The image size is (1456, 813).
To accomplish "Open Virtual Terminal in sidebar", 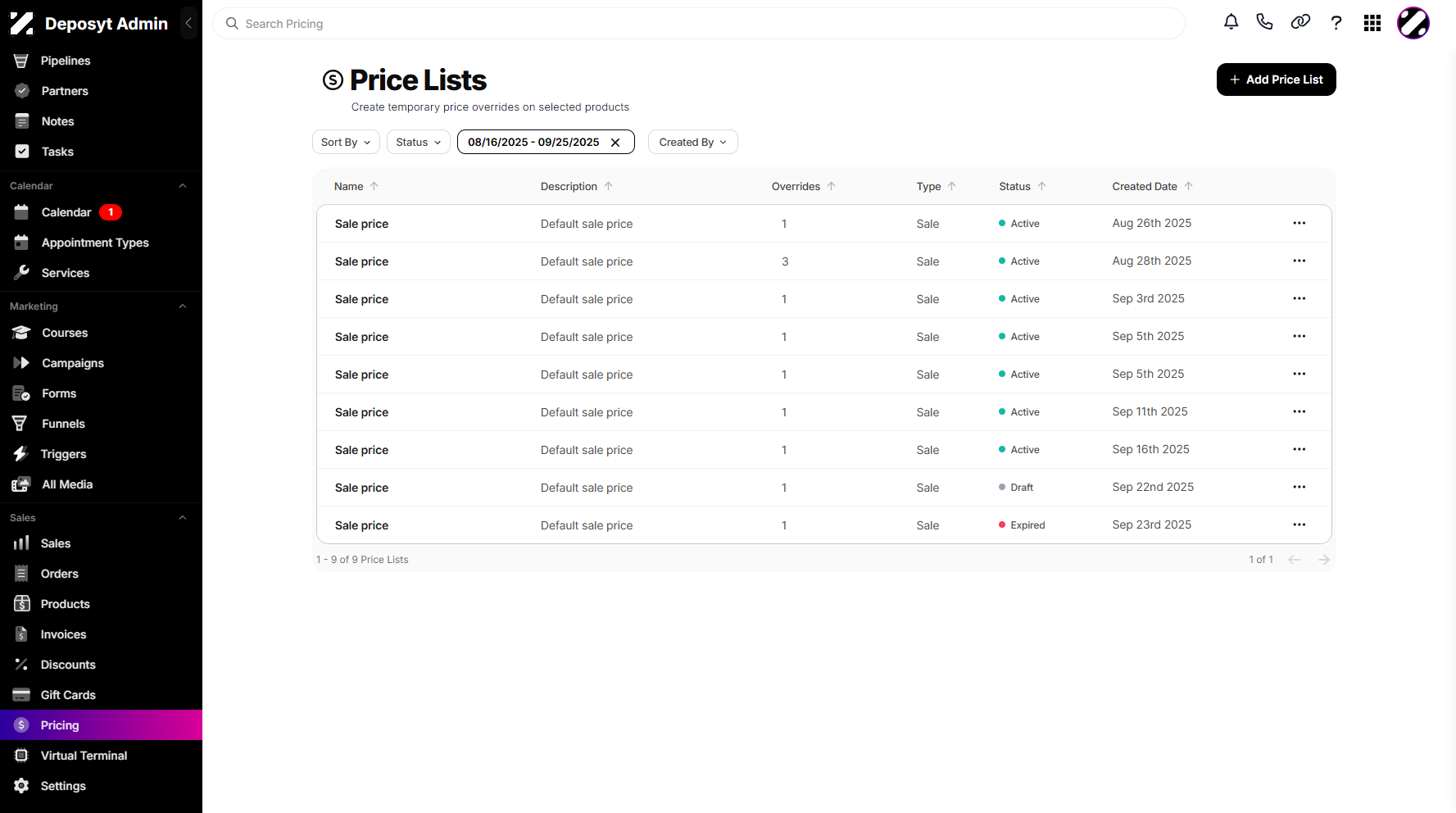I will 101,756.
